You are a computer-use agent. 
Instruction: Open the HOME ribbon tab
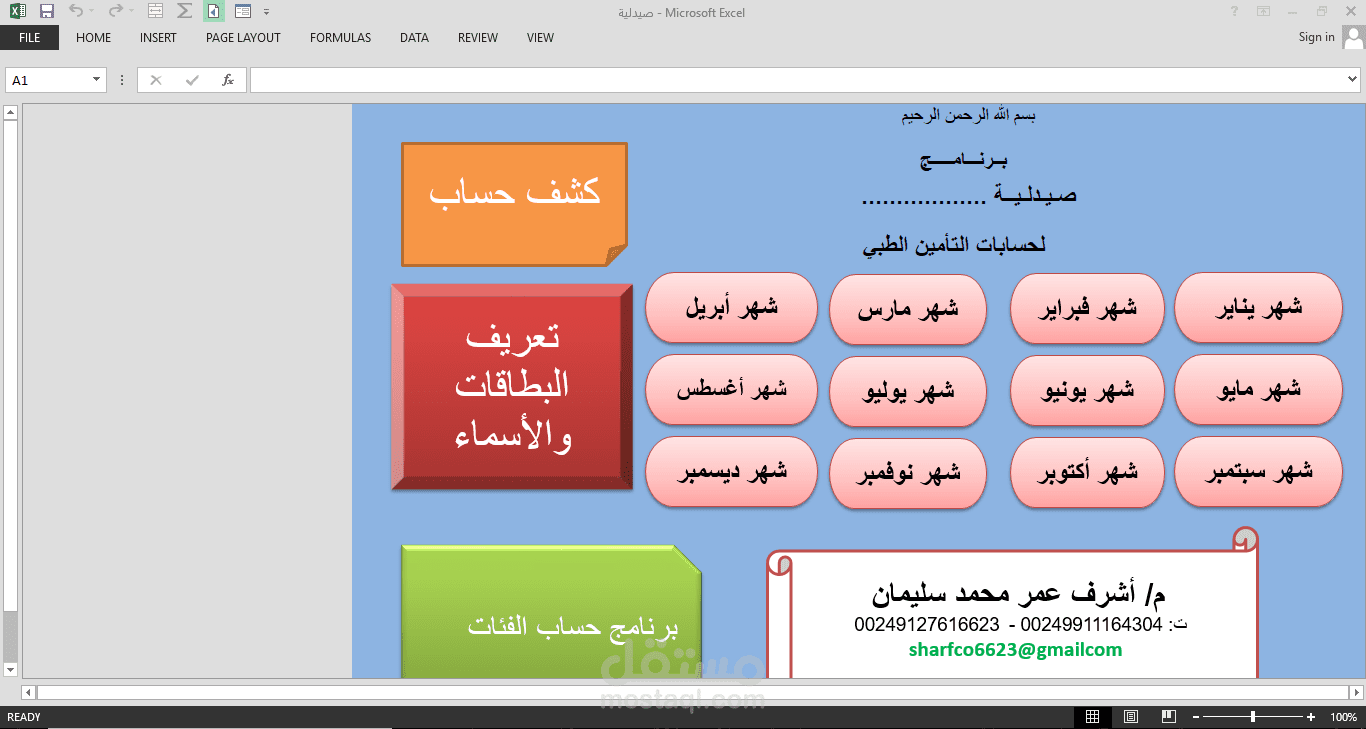point(94,38)
